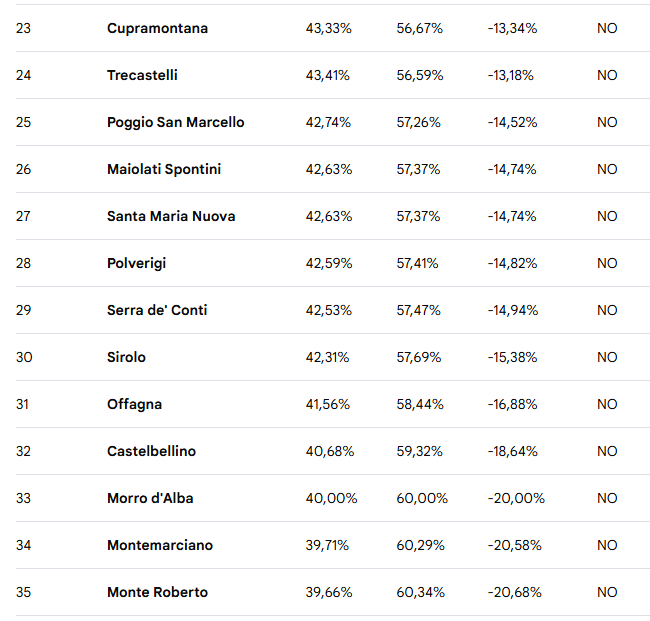This screenshot has height=621, width=650.
Task: Click the 43,33% value for Cupramontana
Action: pyautogui.click(x=328, y=28)
